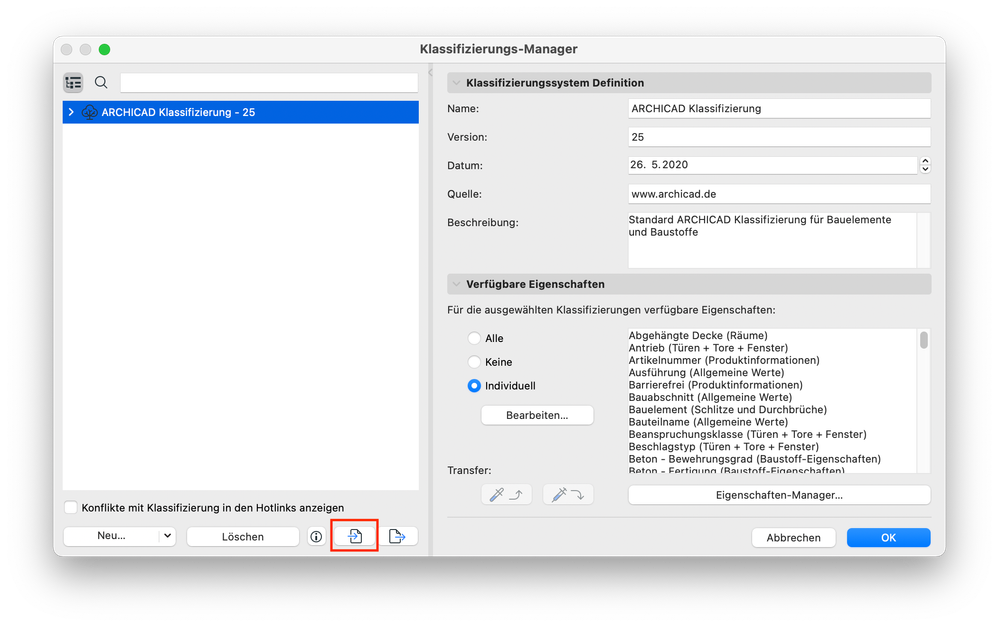Click Ausführung (Allgemeine Werte) entry

[x=706, y=372]
